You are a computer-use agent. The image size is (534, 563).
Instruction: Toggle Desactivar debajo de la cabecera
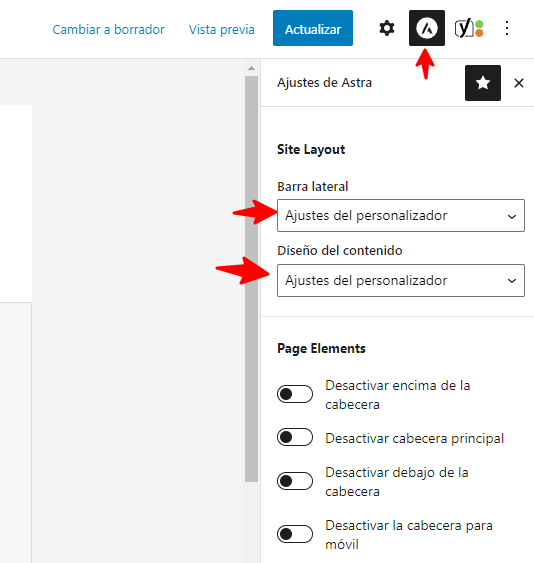click(x=295, y=481)
